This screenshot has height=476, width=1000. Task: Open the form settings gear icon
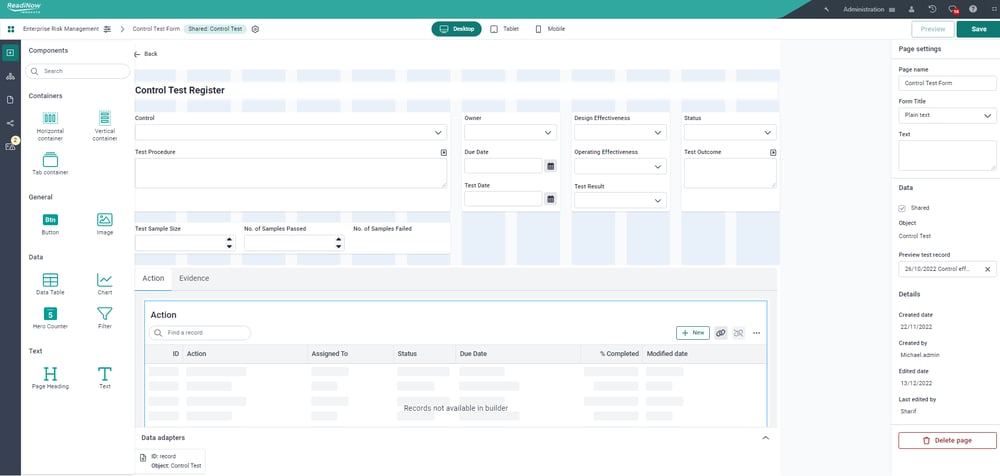(255, 29)
